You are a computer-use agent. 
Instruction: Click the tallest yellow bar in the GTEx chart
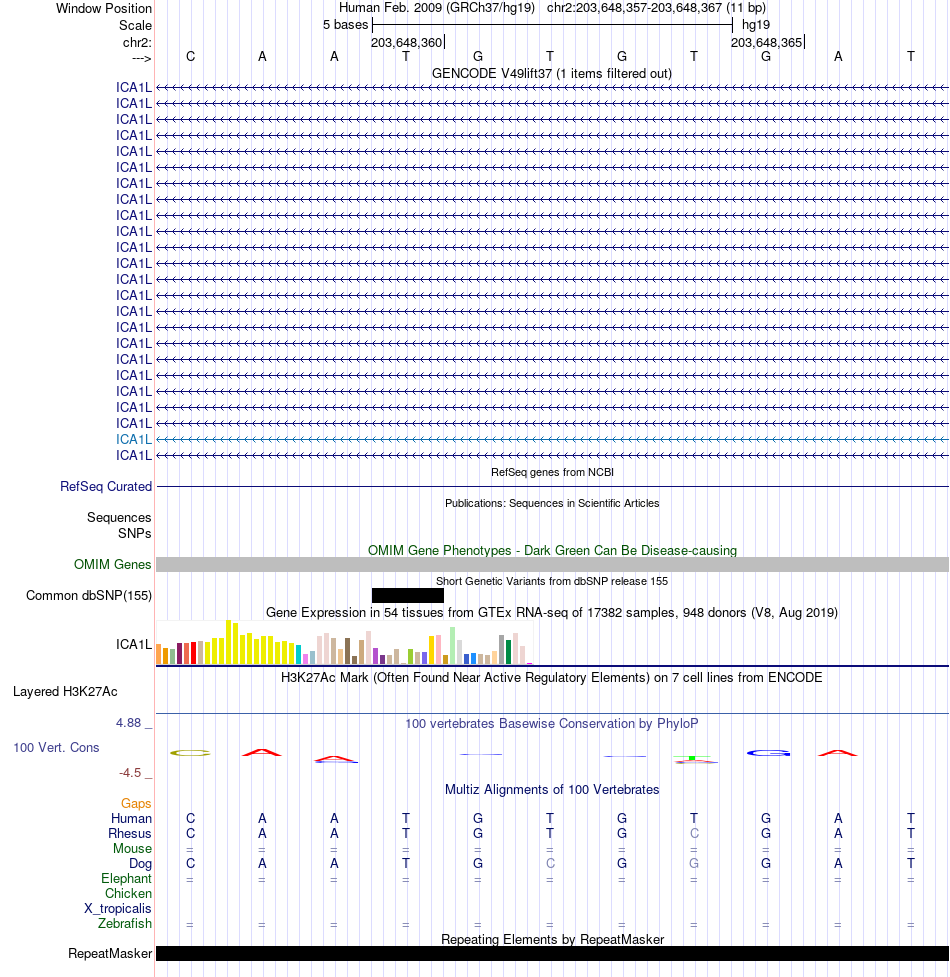coord(229,642)
